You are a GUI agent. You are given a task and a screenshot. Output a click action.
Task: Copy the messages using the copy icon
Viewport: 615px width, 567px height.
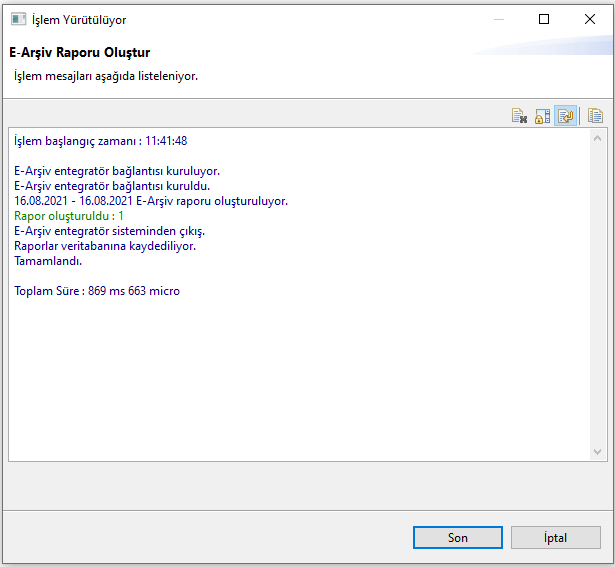click(x=596, y=116)
